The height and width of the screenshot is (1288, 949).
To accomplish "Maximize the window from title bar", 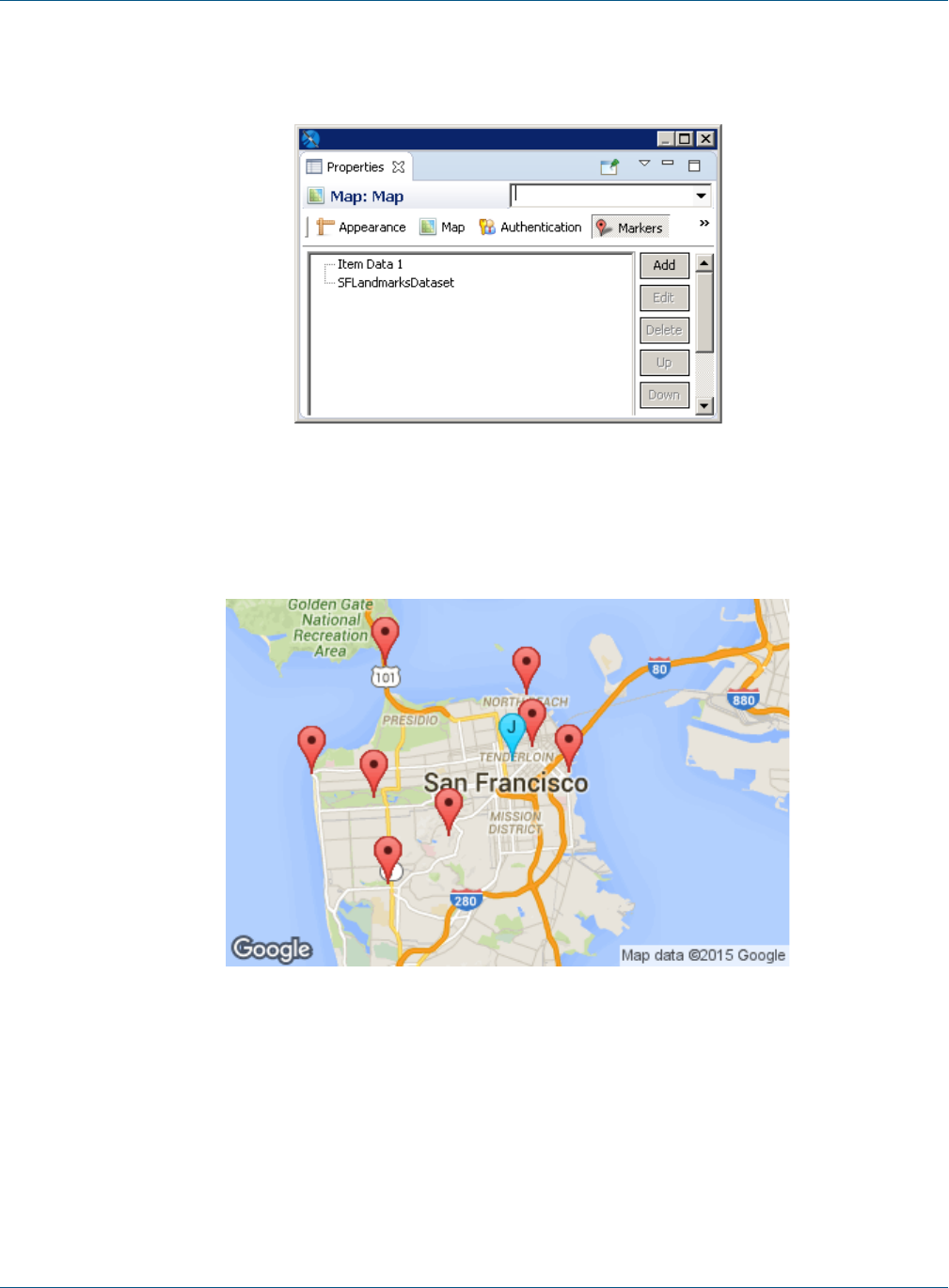I will tap(685, 139).
